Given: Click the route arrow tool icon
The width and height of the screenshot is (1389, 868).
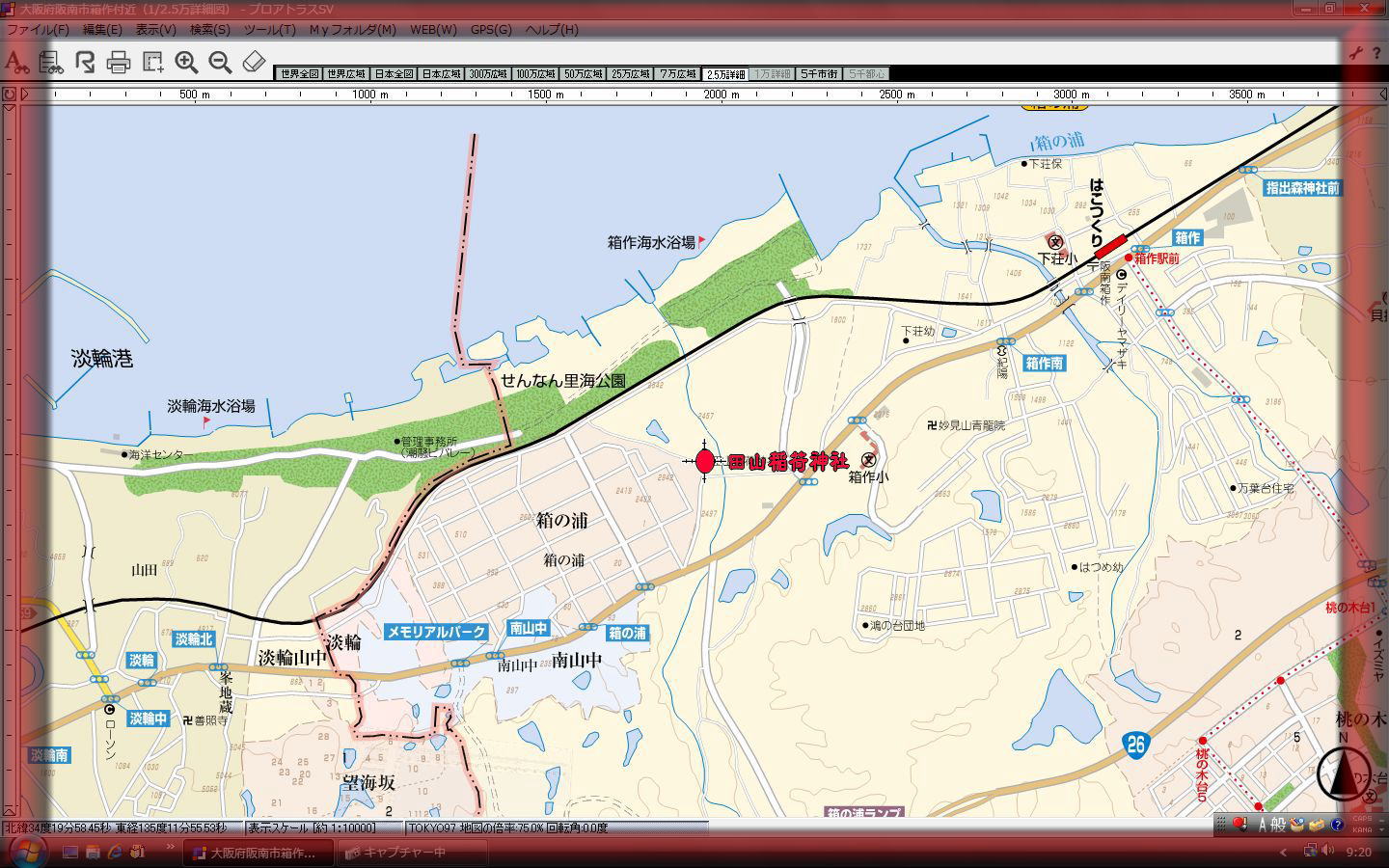Looking at the screenshot, I should 85,63.
